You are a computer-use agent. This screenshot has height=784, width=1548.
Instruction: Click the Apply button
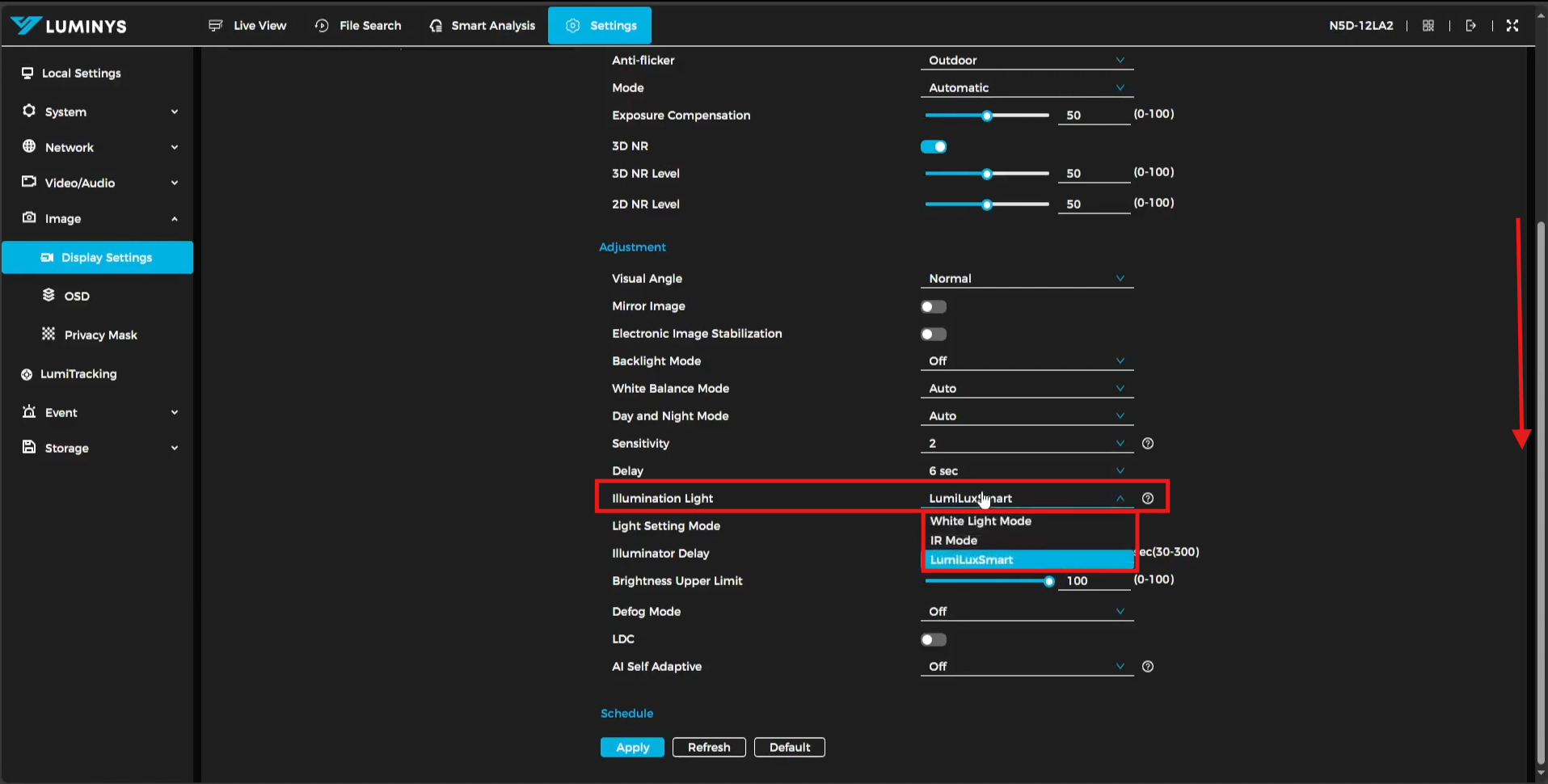point(632,748)
